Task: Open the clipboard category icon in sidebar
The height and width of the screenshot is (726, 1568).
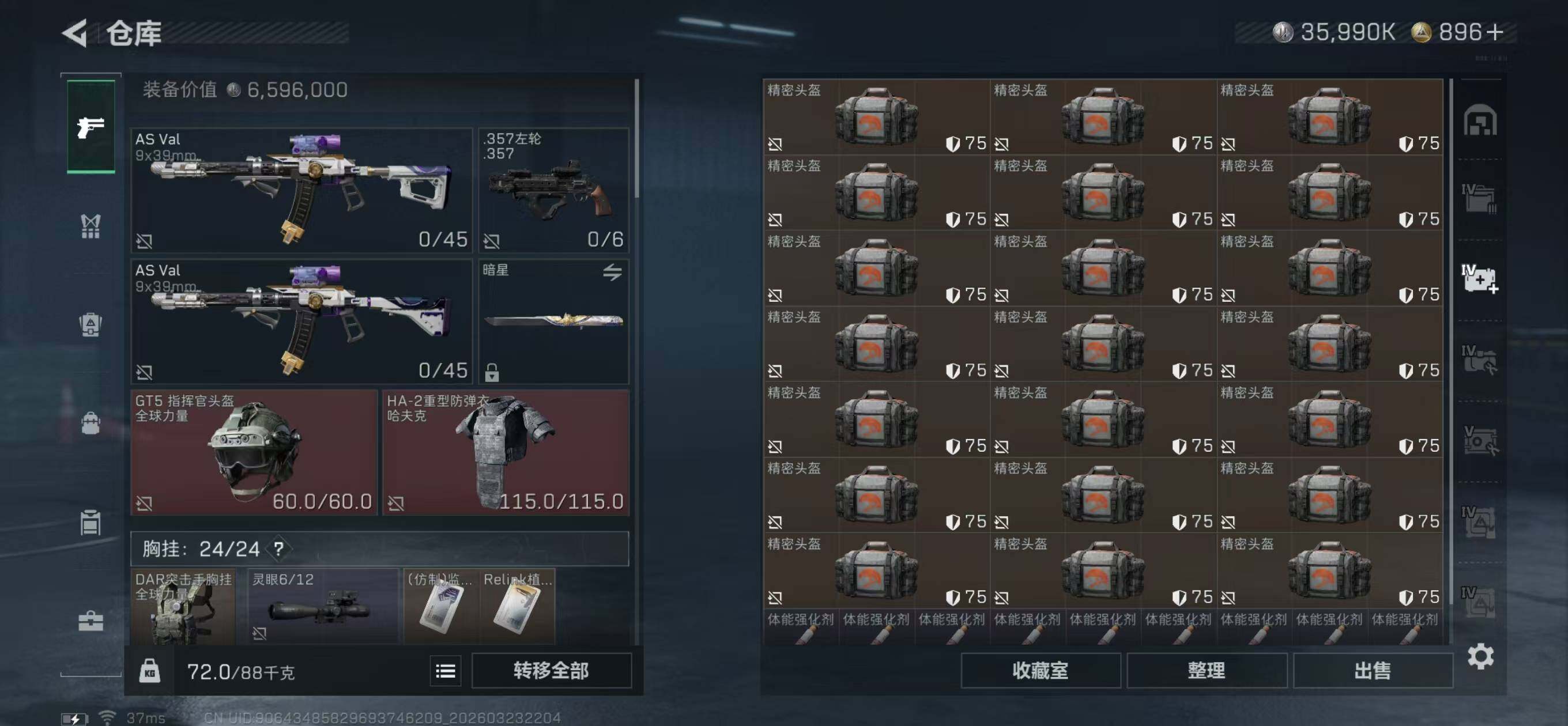Action: (91, 522)
